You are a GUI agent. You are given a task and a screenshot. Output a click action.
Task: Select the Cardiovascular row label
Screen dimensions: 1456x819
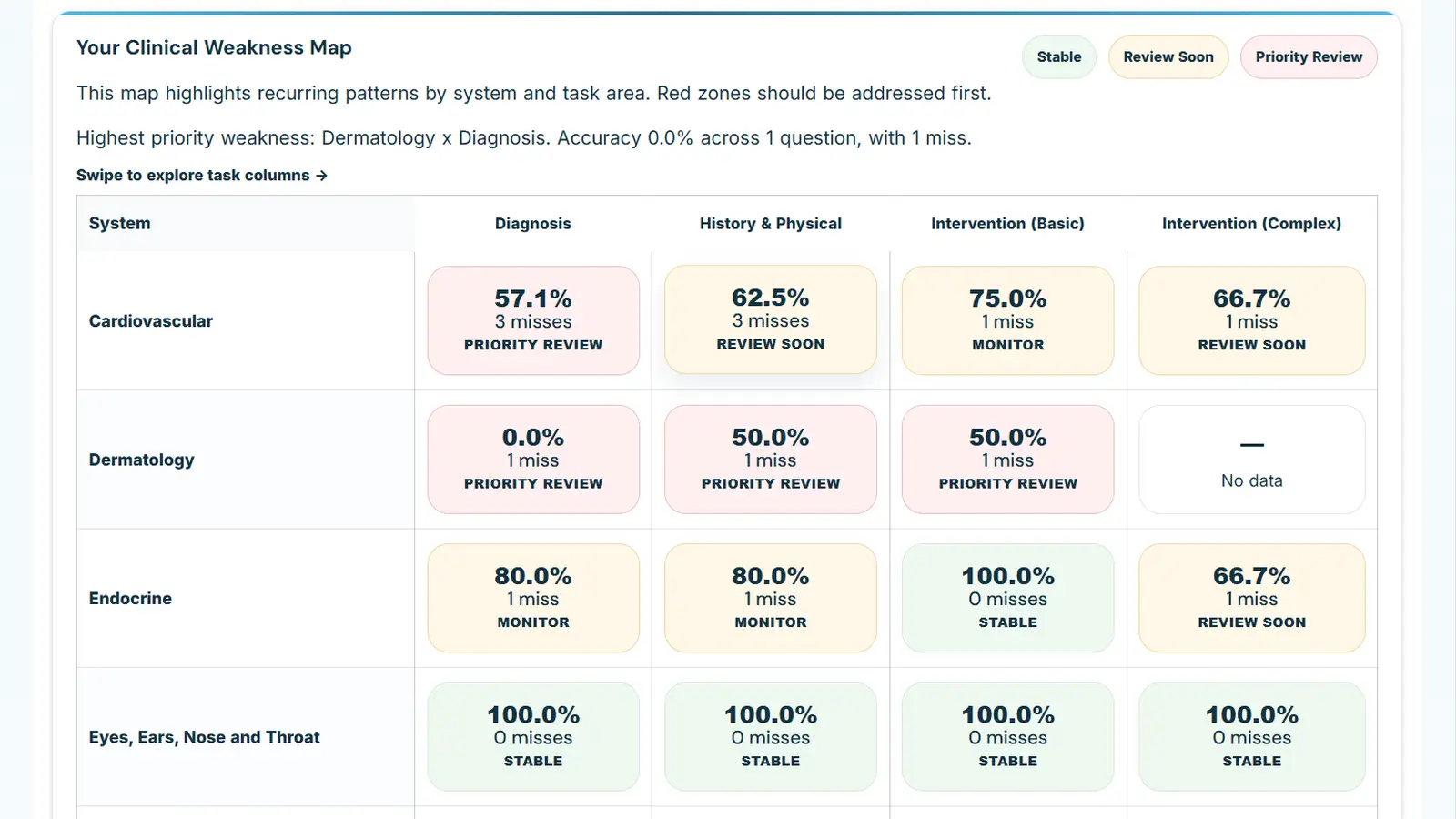151,320
